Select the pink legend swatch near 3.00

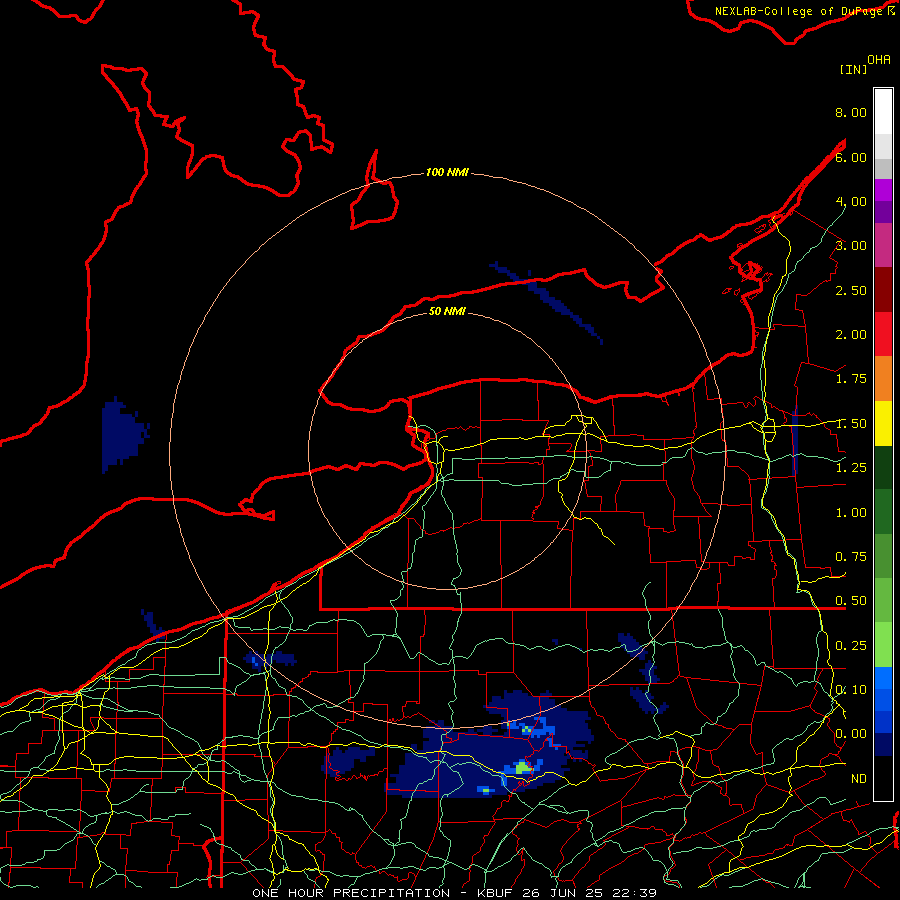coord(883,245)
